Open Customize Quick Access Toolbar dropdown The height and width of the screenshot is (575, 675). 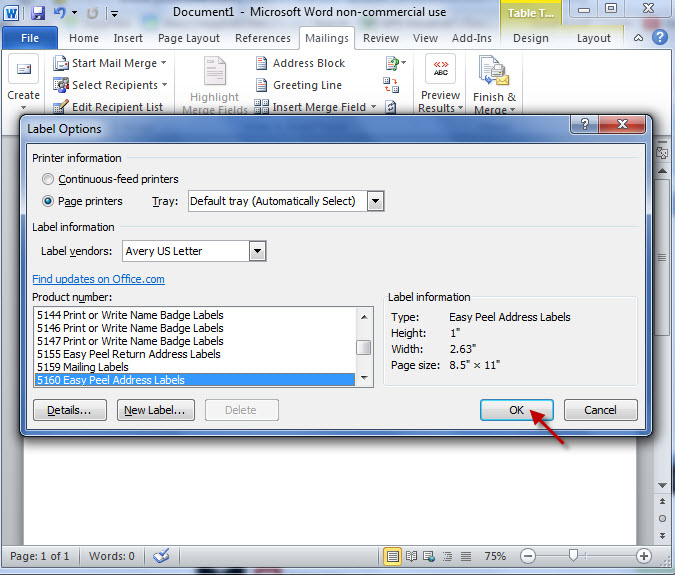(x=114, y=13)
